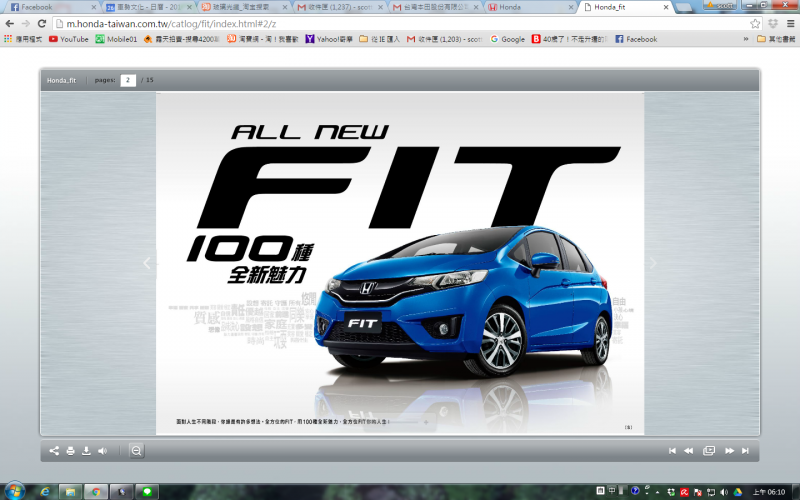Open the Facebook bookmark in bookmarks bar
The width and height of the screenshot is (800, 500).
pos(636,39)
